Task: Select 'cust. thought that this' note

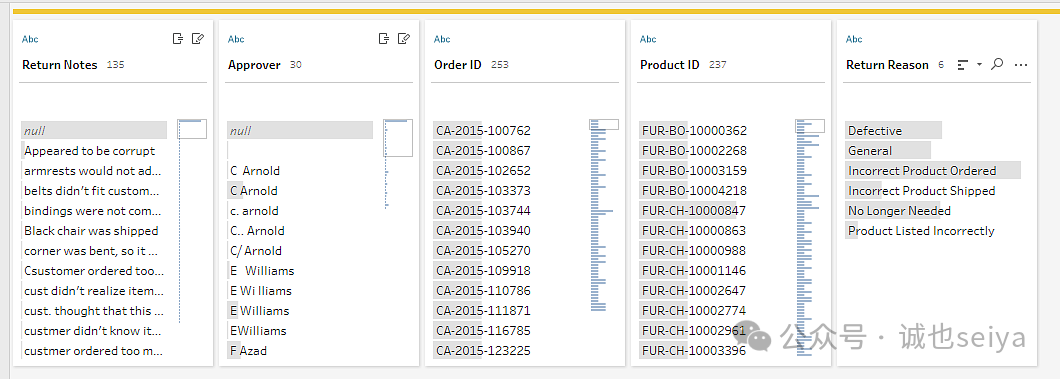Action: 94,311
